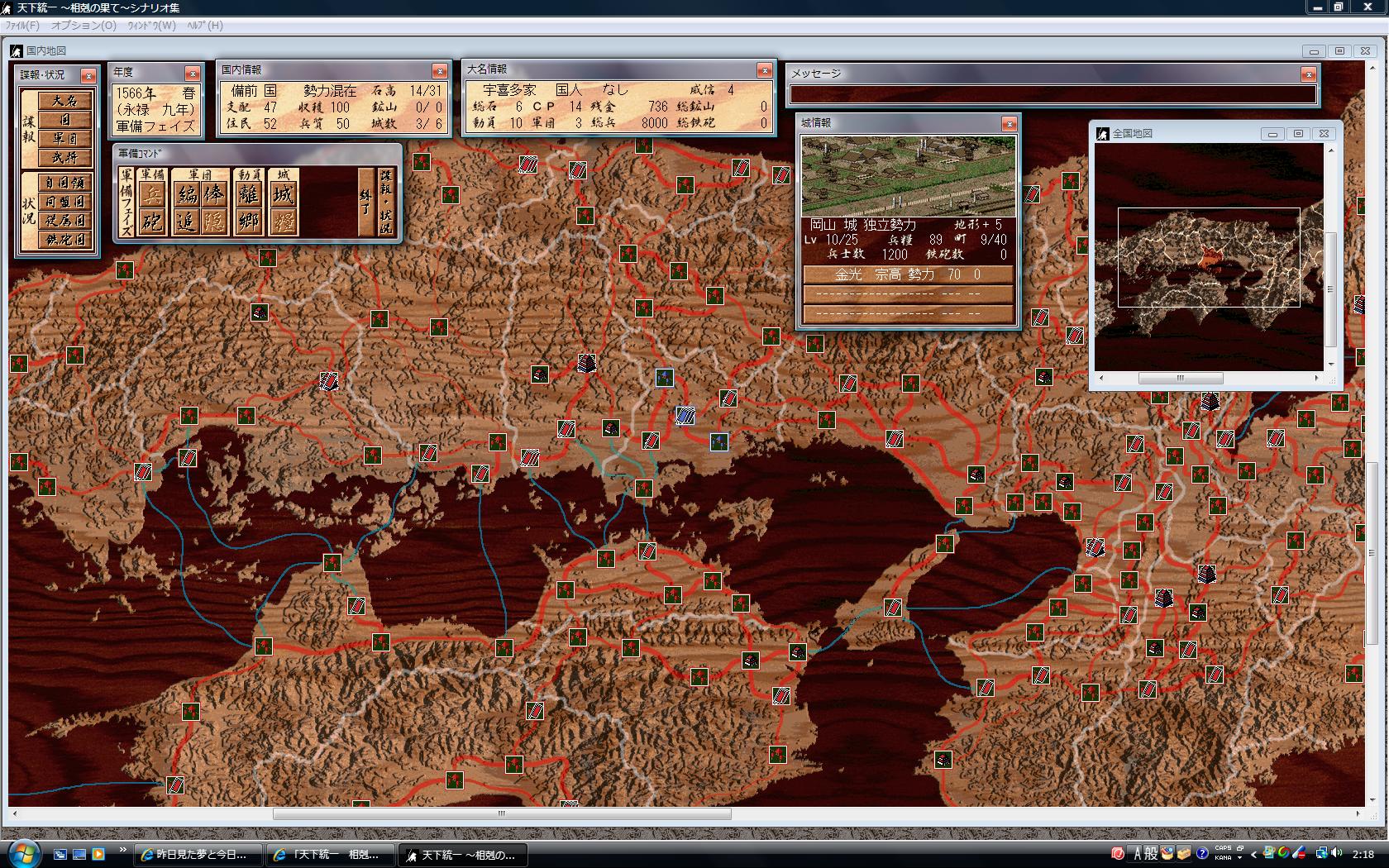This screenshot has height=868, width=1389.
Task: Click the main map horizontal scrollbar thumb
Action: point(502,813)
